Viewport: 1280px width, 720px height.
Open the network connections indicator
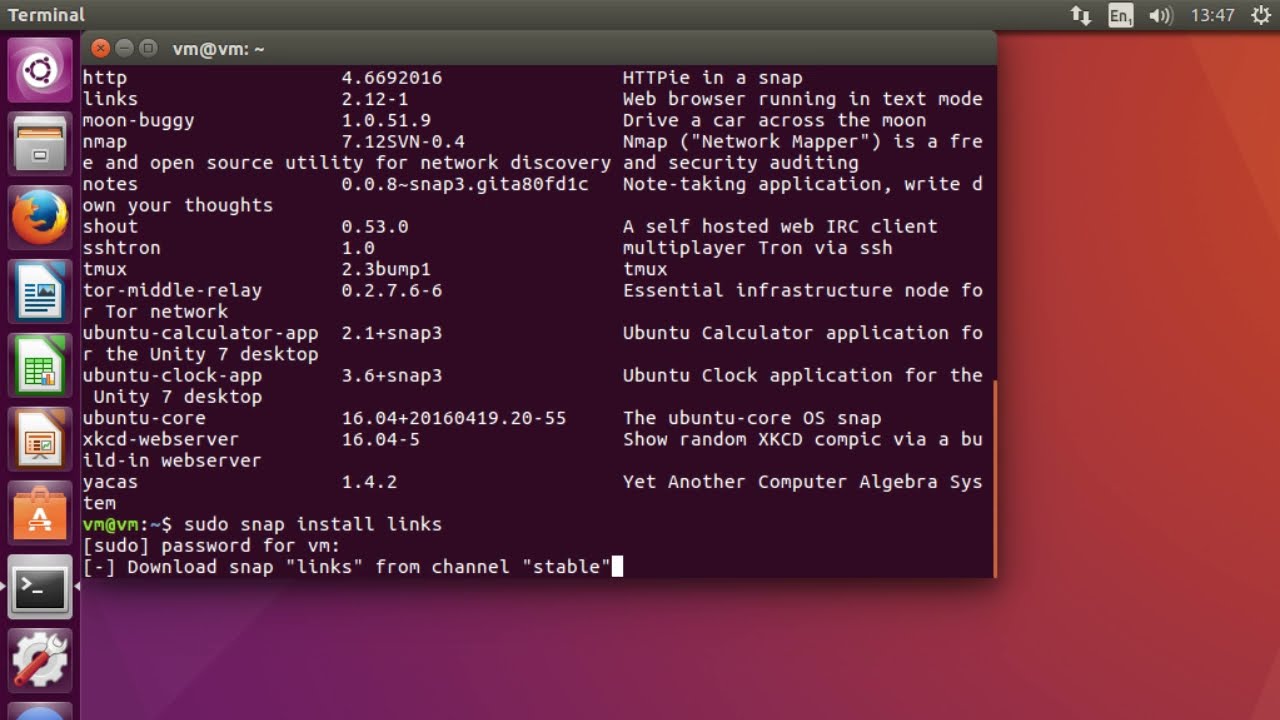[x=1080, y=15]
